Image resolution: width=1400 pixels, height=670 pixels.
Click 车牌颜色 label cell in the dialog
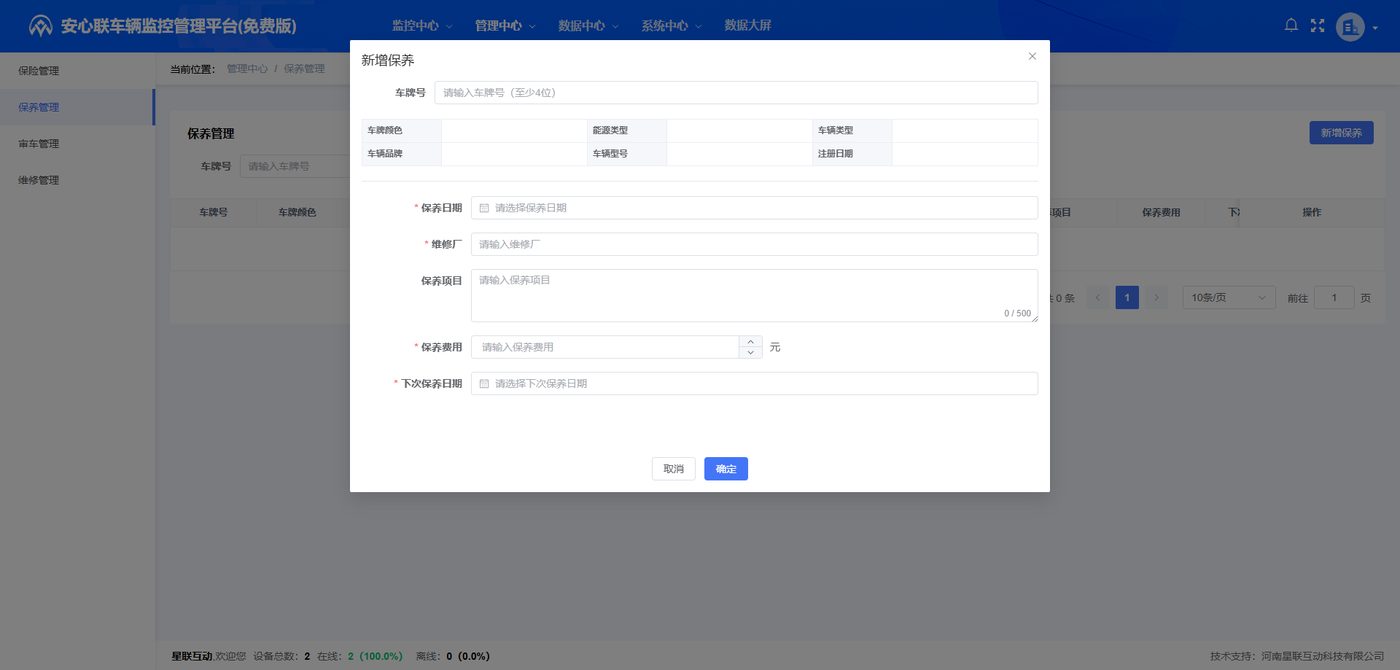pos(401,131)
